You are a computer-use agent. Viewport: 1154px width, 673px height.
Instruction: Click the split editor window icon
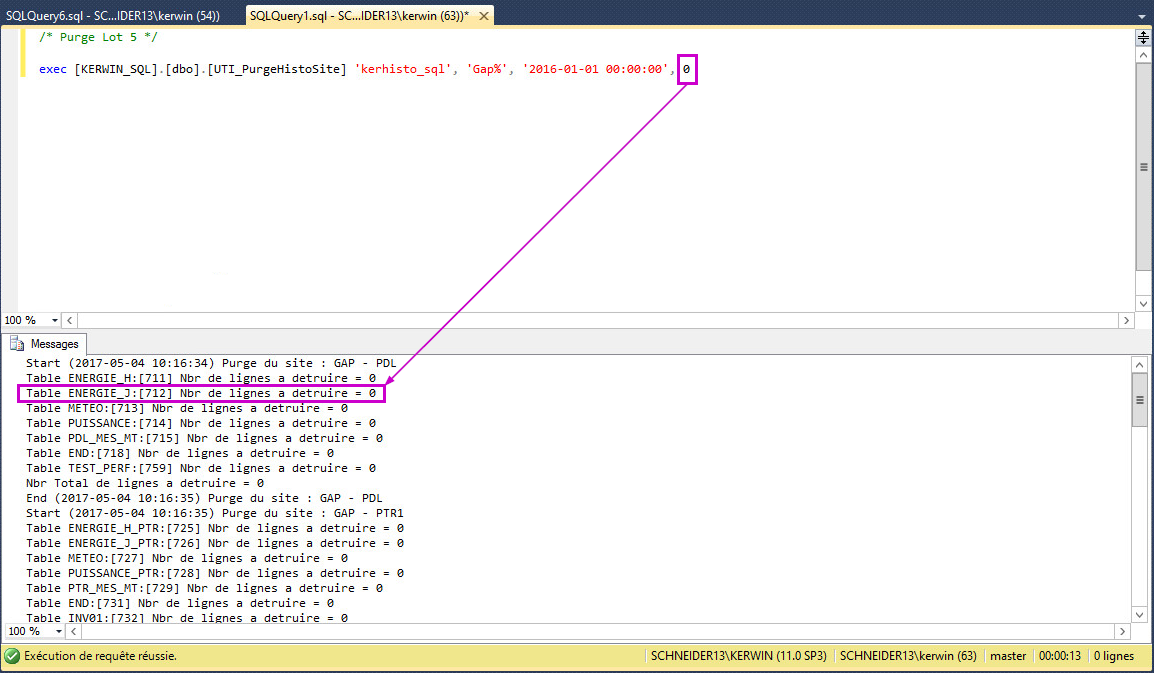pyautogui.click(x=1143, y=38)
